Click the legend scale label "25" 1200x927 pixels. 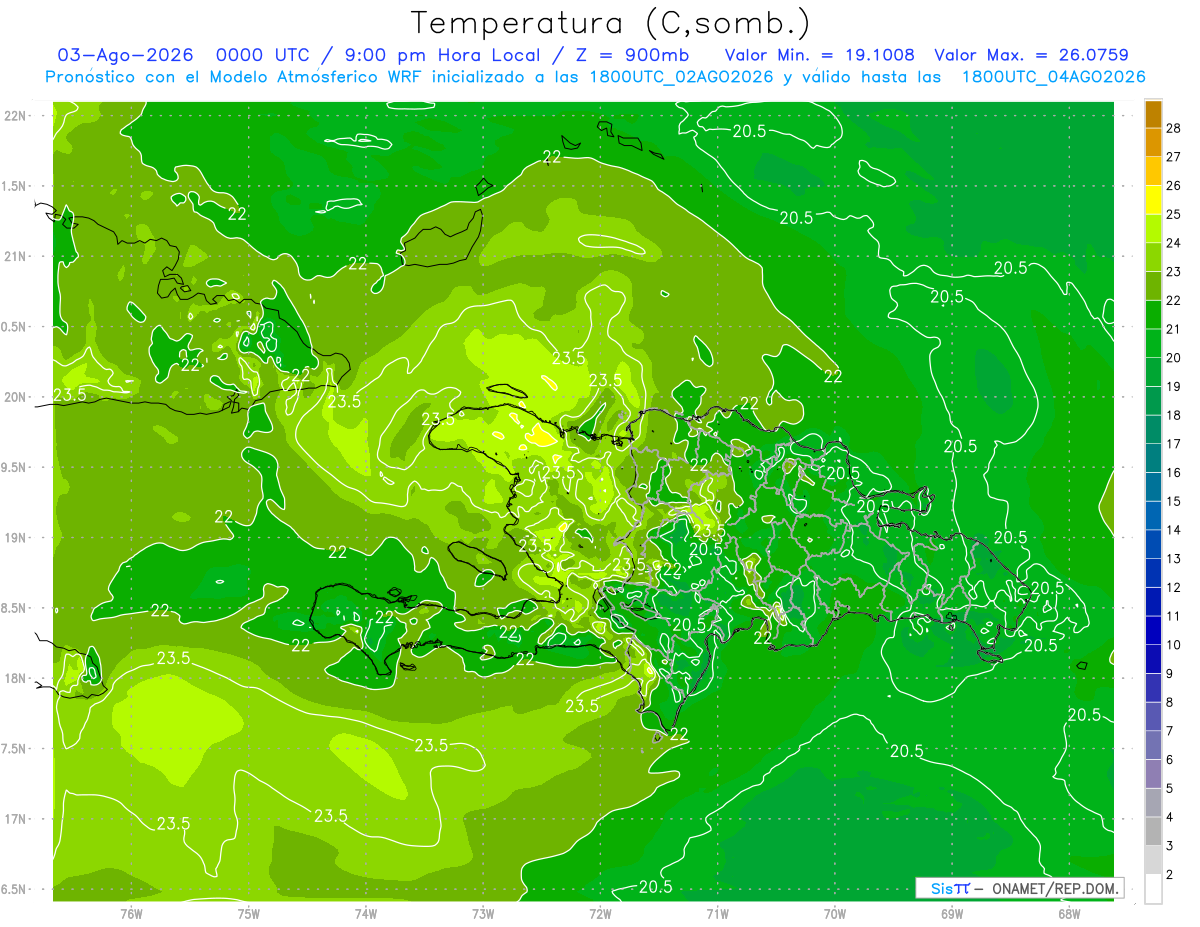[x=1174, y=214]
